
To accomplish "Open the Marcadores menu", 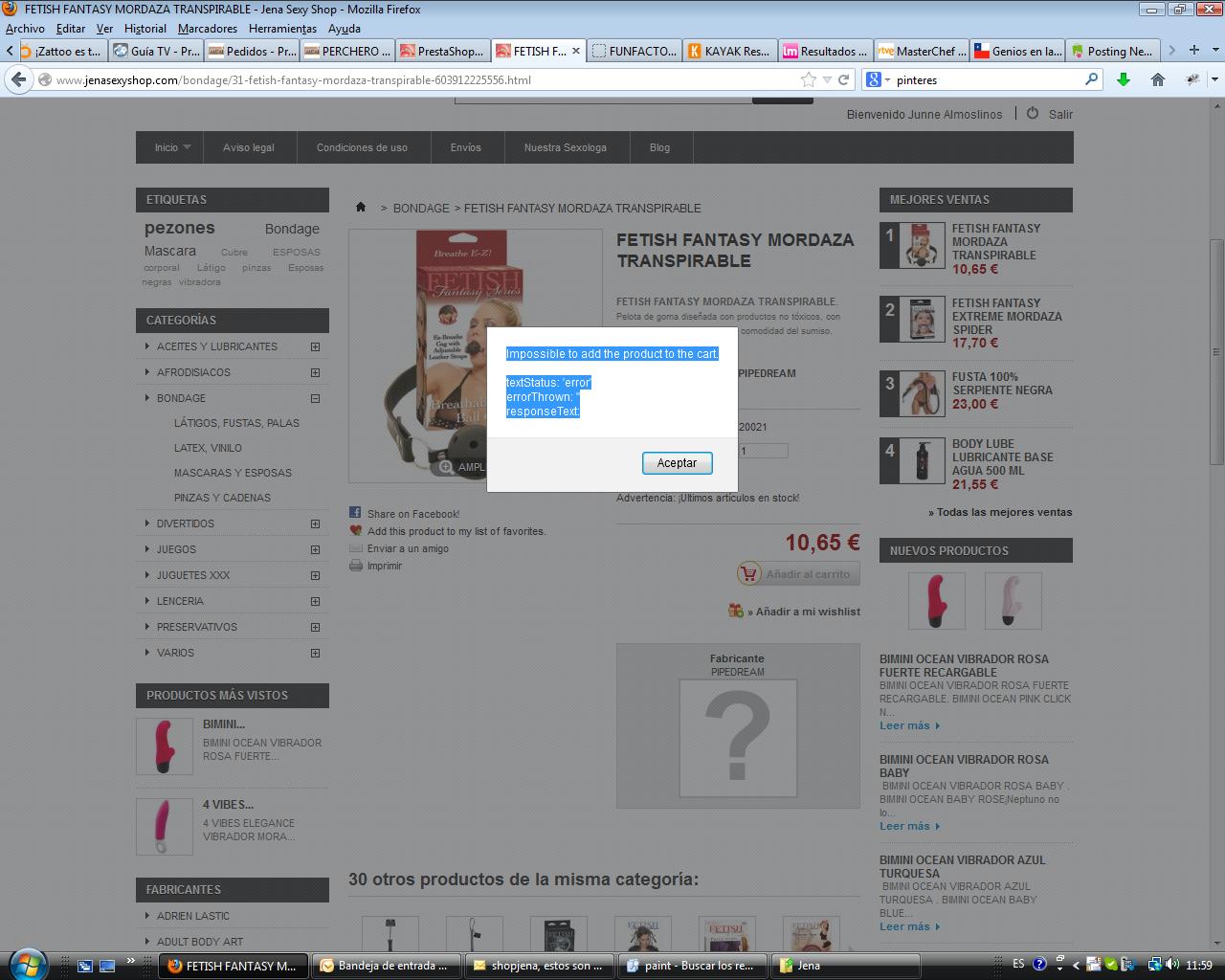I will click(208, 29).
